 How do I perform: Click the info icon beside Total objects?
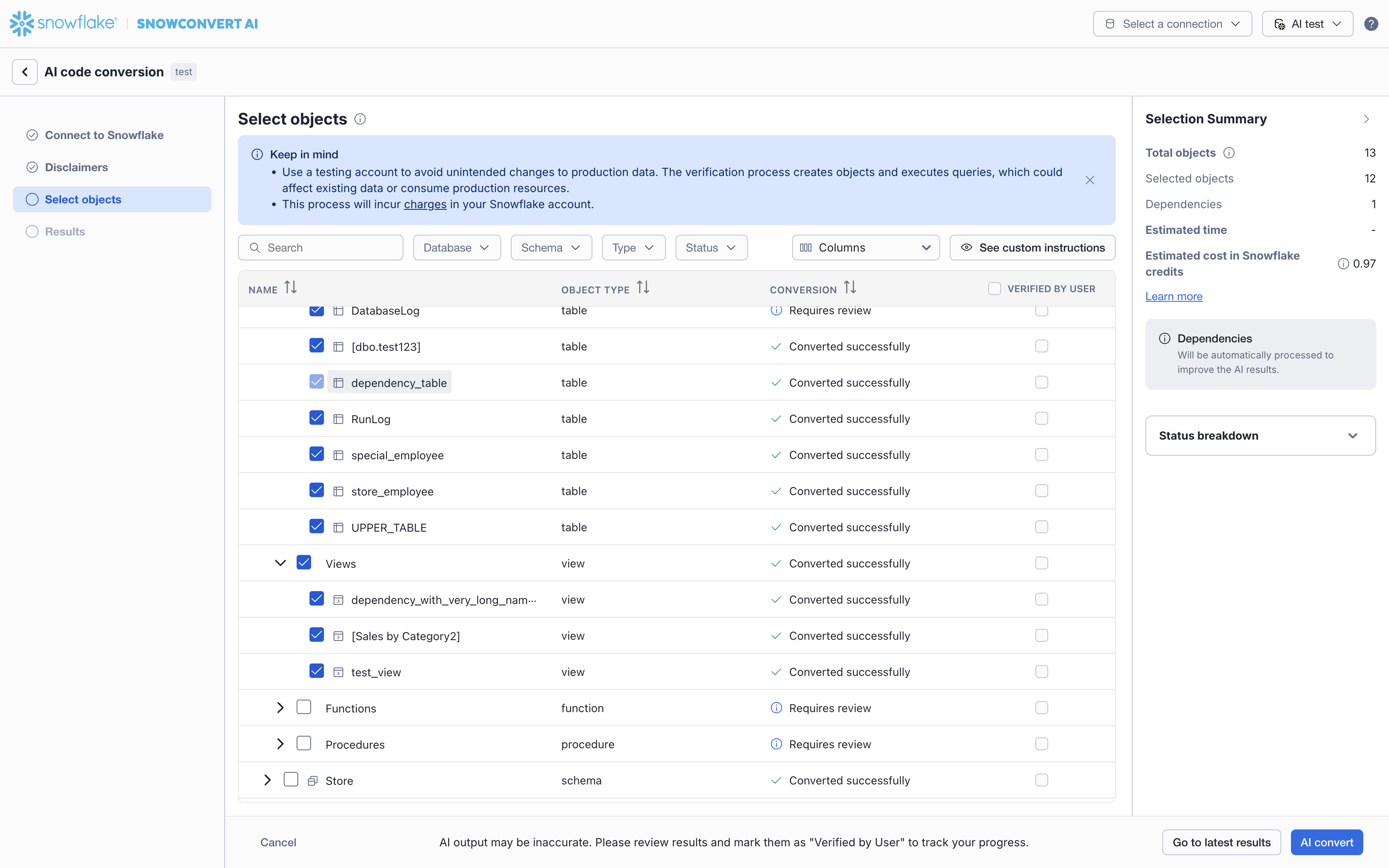click(x=1229, y=153)
